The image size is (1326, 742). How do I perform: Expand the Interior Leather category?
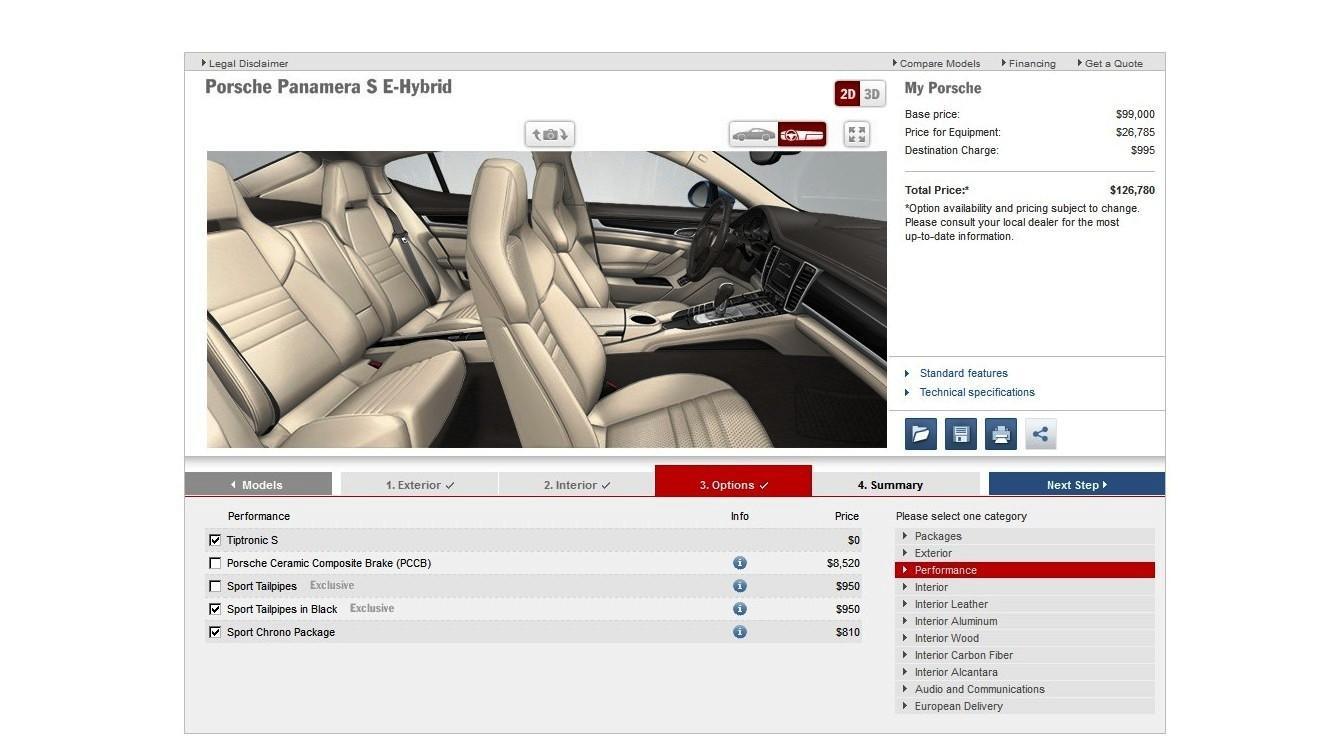[1025, 604]
